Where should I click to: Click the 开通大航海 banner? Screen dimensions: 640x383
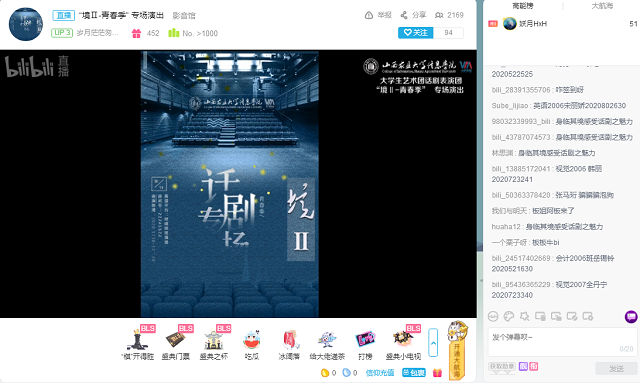click(457, 350)
